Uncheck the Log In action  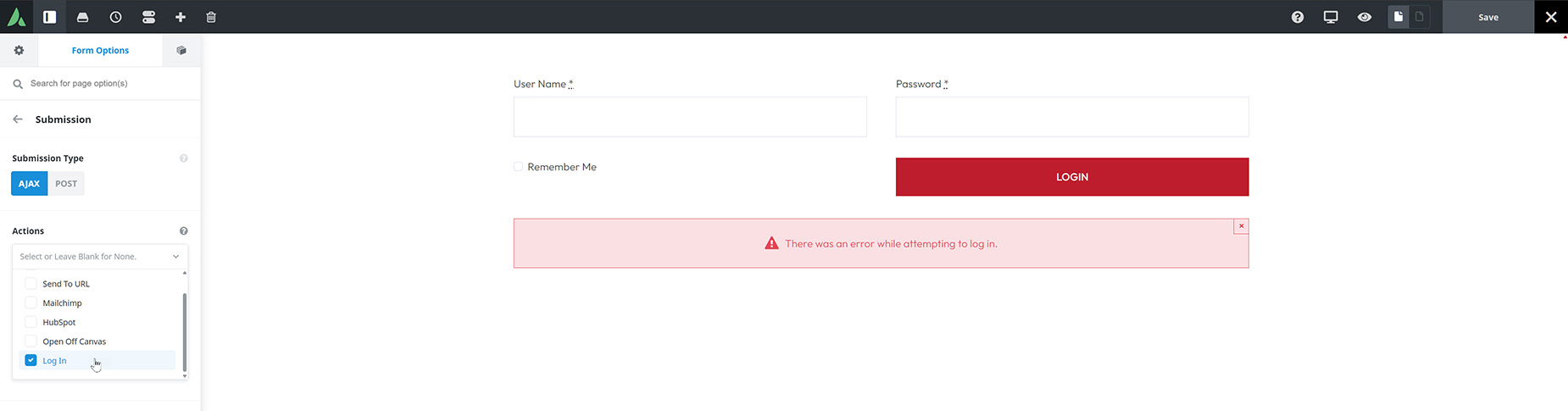pyautogui.click(x=31, y=360)
